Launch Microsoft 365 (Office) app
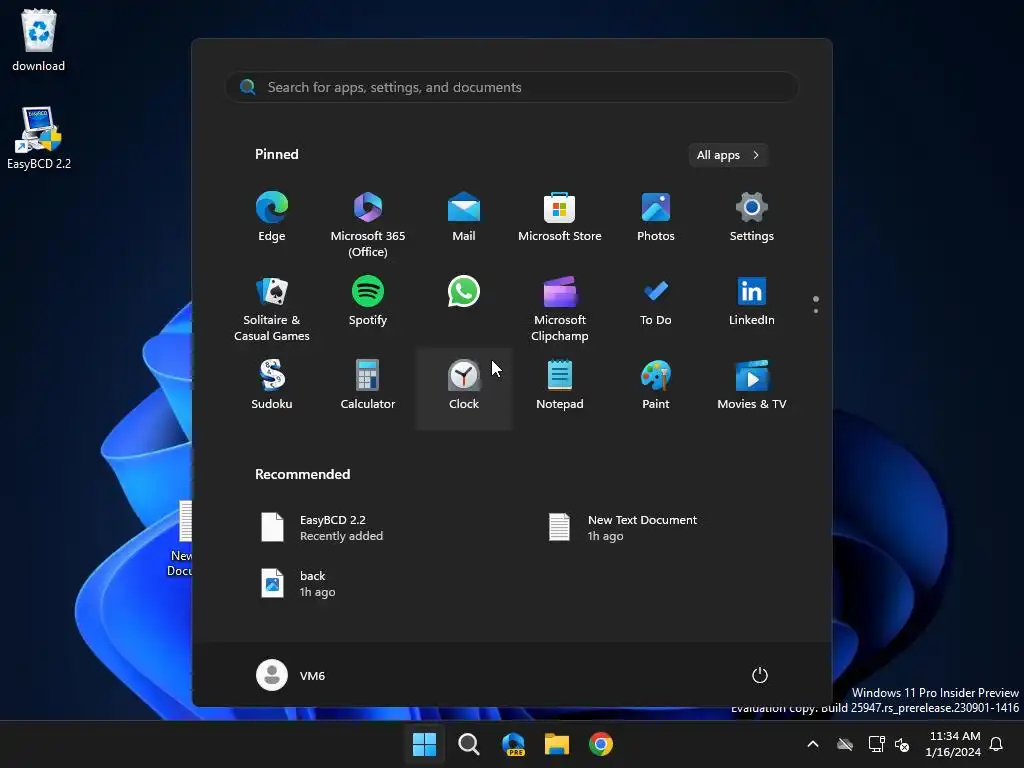 pos(368,224)
